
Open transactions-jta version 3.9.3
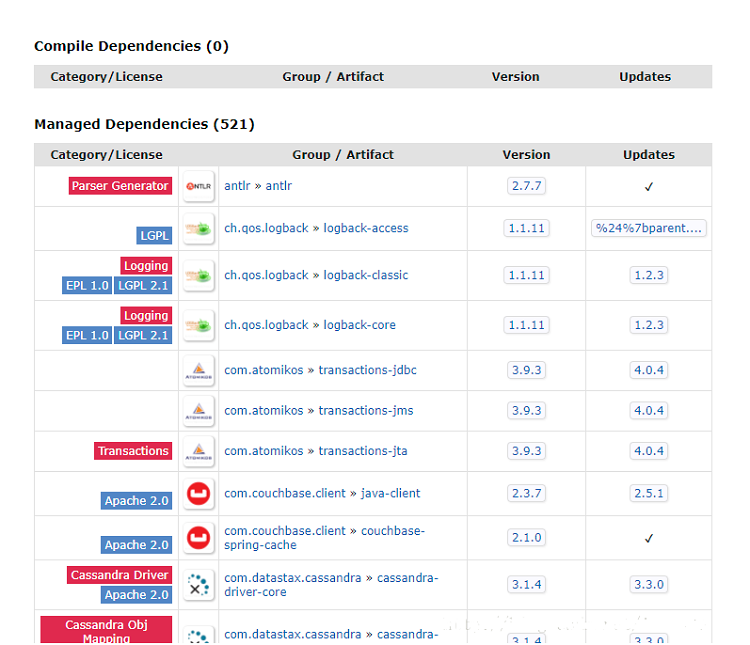(526, 451)
